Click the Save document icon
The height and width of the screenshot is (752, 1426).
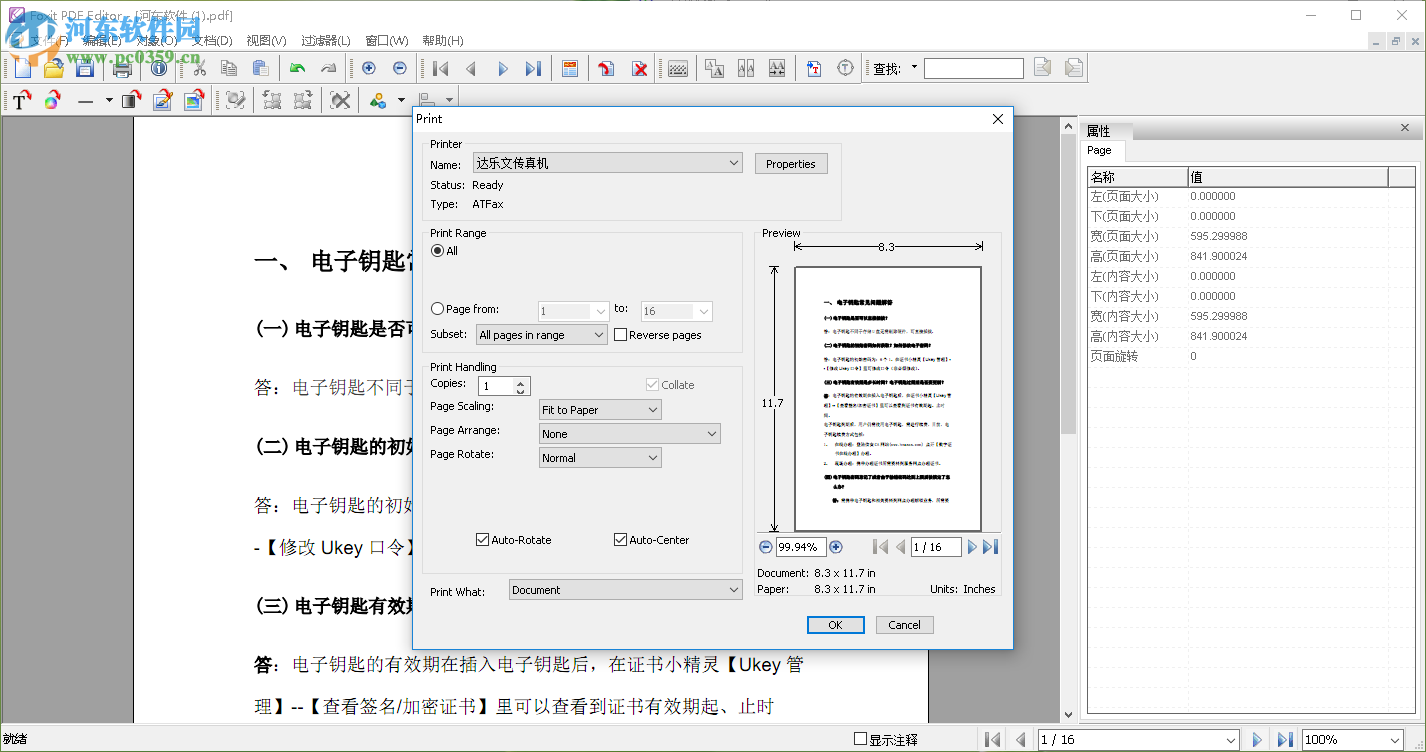pyautogui.click(x=85, y=68)
